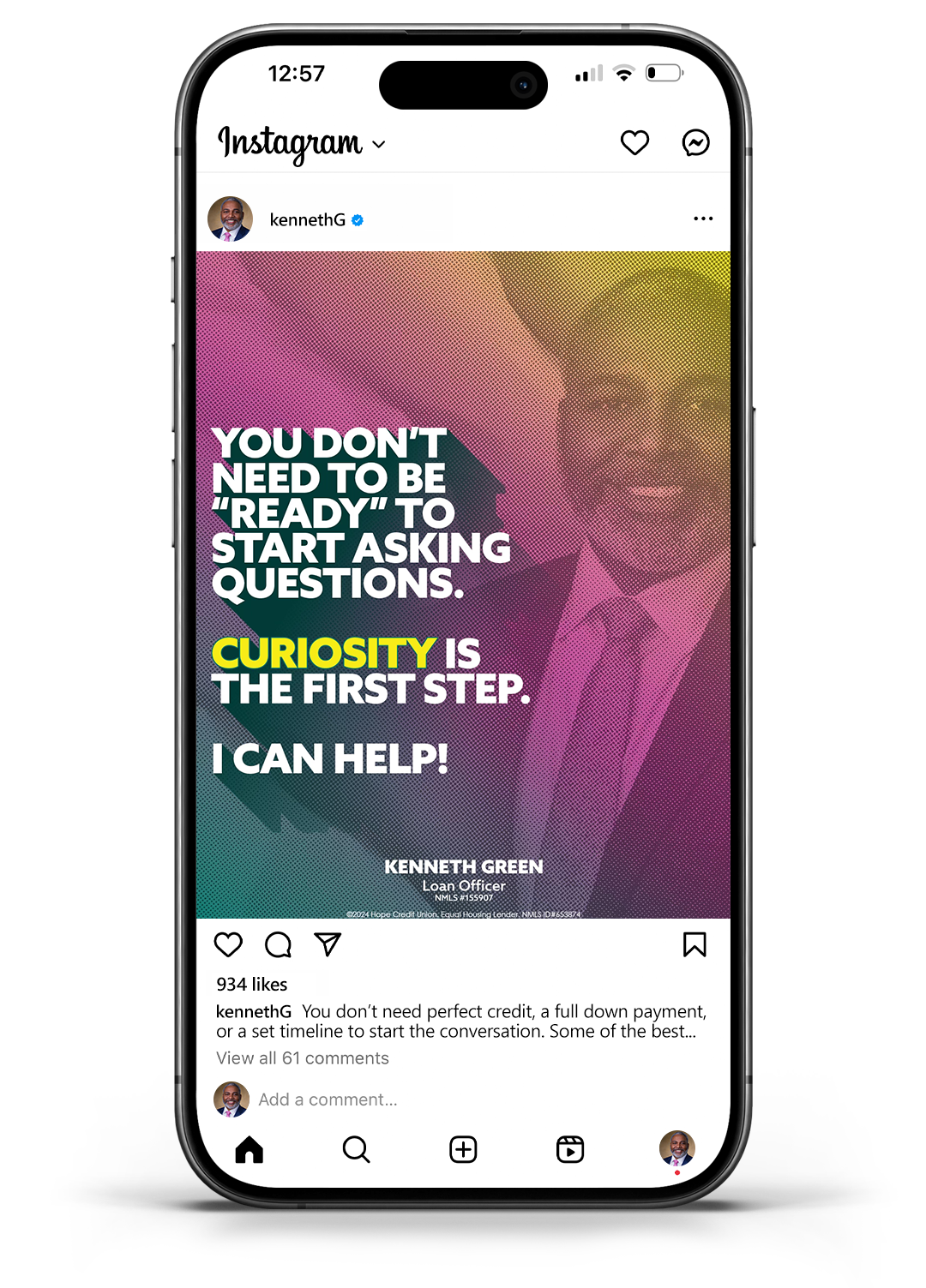This screenshot has height=1288, width=926.
Task: Create a new post with plus icon
Action: coord(463,1149)
